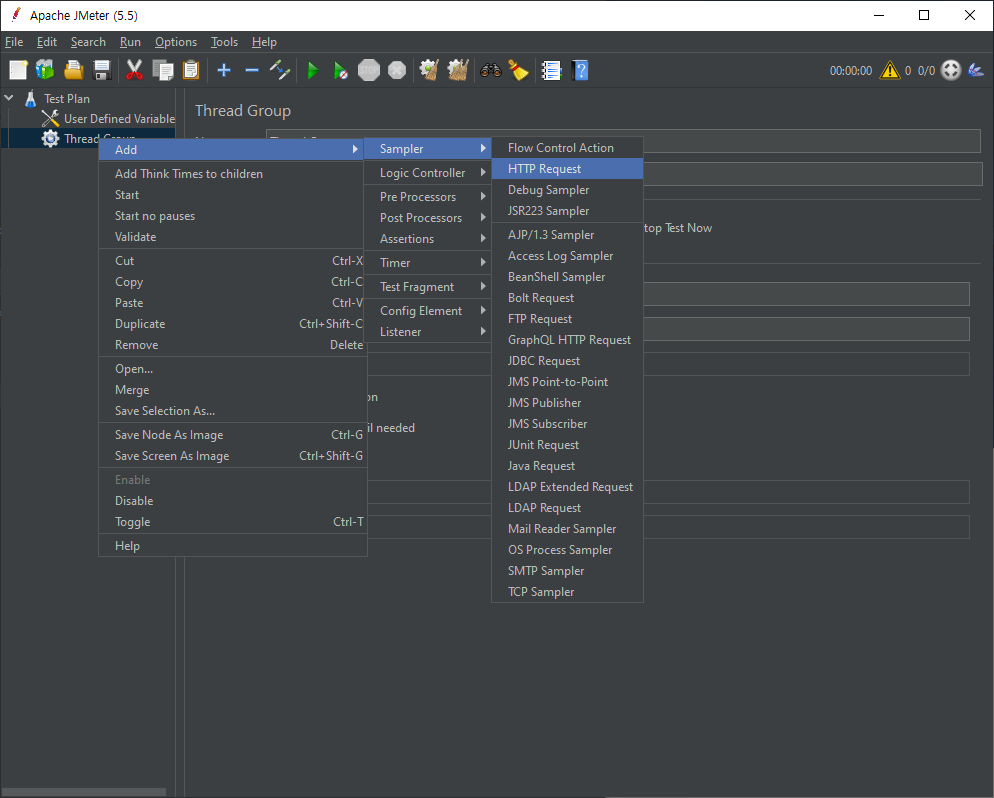Expand the Logic Controller submenu
Viewport: 994px width, 798px height.
click(x=428, y=172)
